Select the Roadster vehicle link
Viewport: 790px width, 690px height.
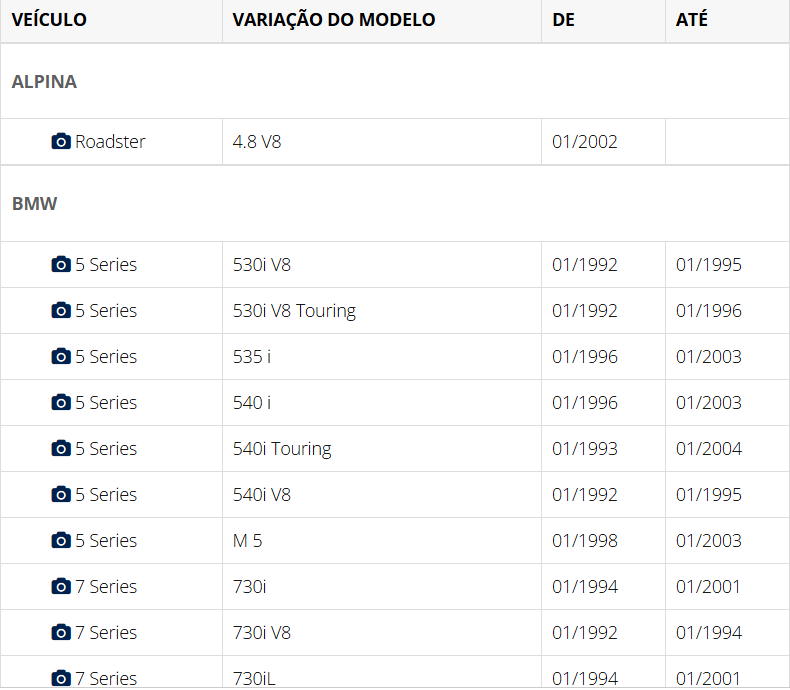coord(110,142)
